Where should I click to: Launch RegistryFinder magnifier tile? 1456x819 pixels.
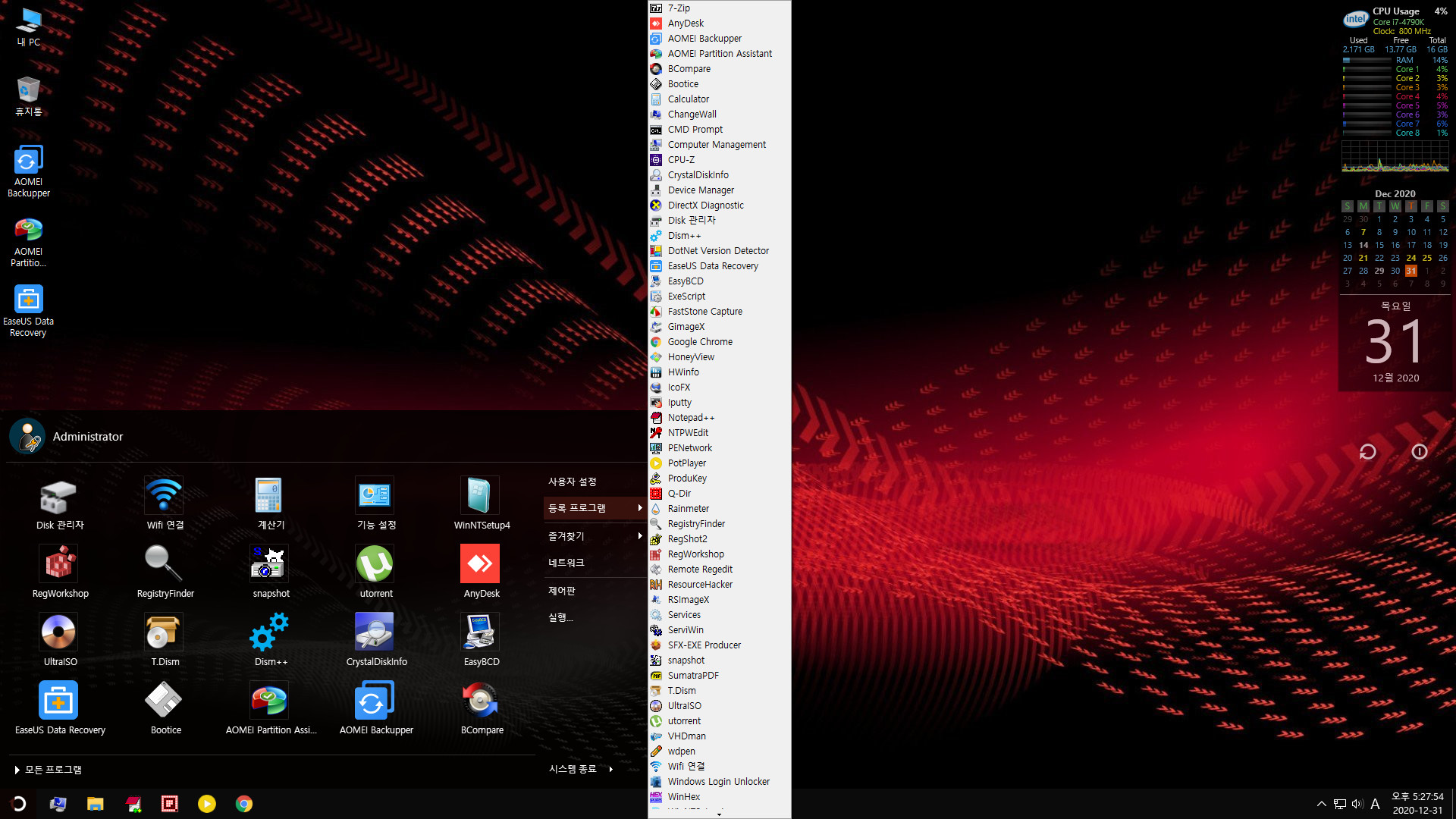click(165, 573)
